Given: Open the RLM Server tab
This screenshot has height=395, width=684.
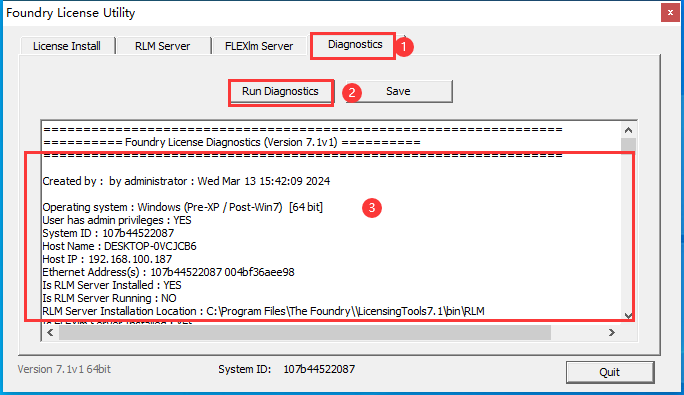Looking at the screenshot, I should pyautogui.click(x=162, y=46).
